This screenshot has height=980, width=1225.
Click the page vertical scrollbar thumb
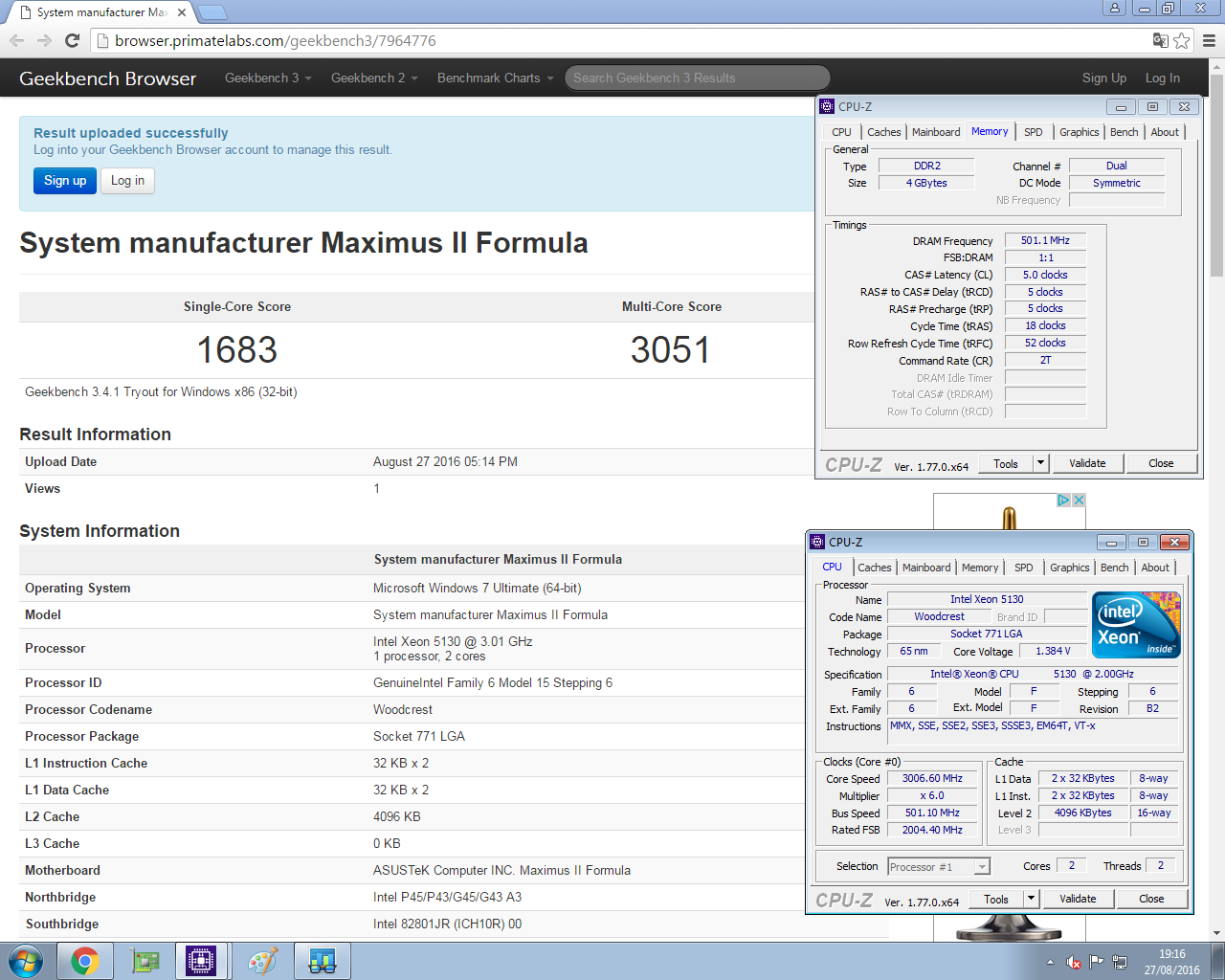click(1216, 174)
